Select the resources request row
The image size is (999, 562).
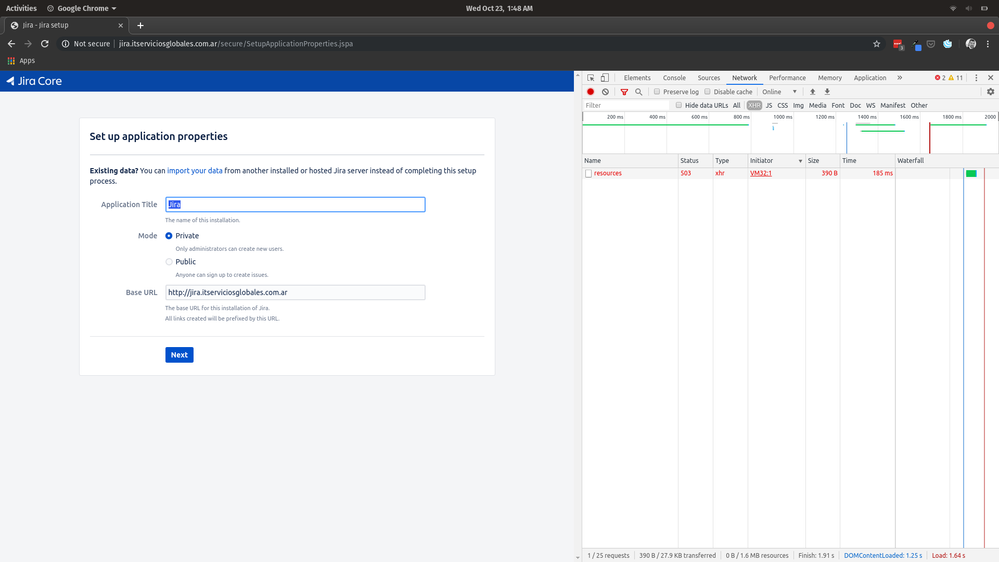tap(790, 173)
